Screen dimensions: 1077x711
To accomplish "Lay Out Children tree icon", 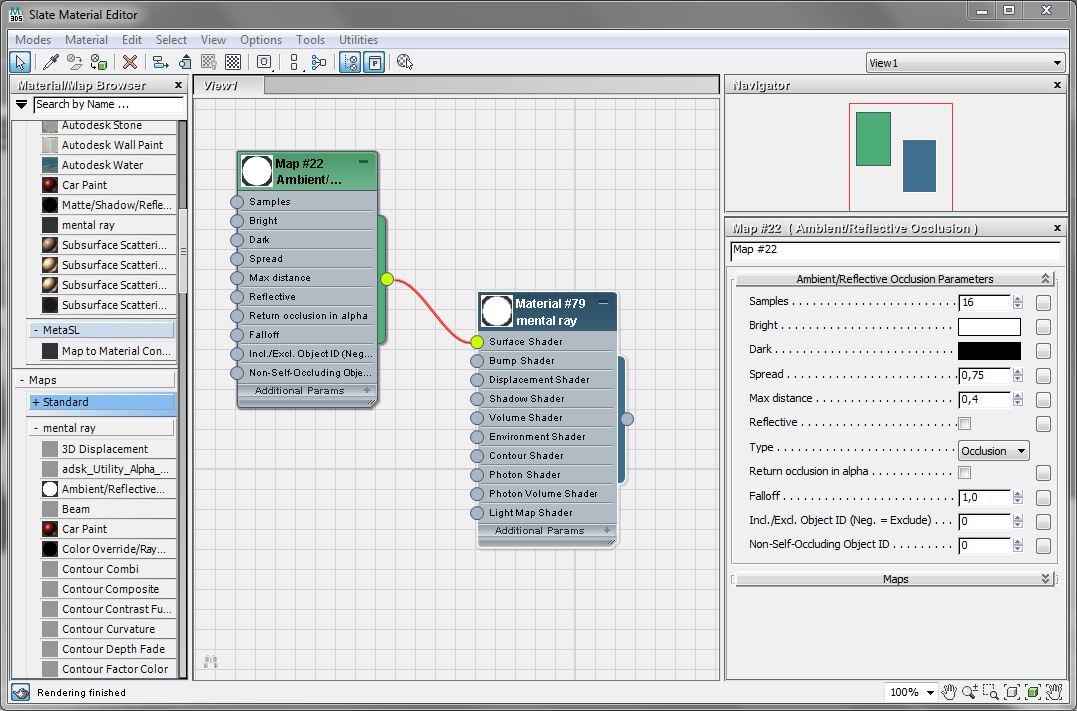I will (319, 63).
